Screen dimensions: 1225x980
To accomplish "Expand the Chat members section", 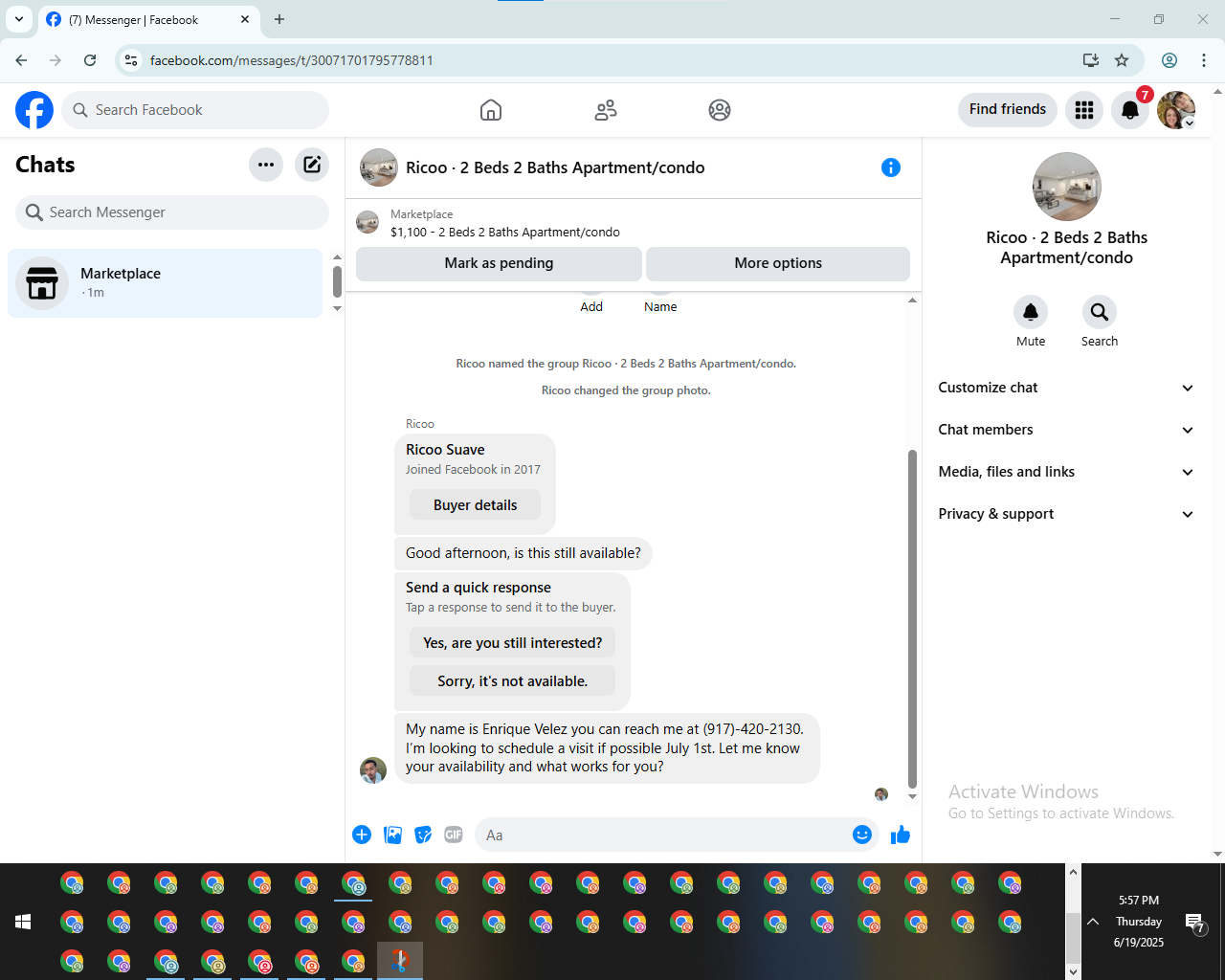I will click(1067, 430).
